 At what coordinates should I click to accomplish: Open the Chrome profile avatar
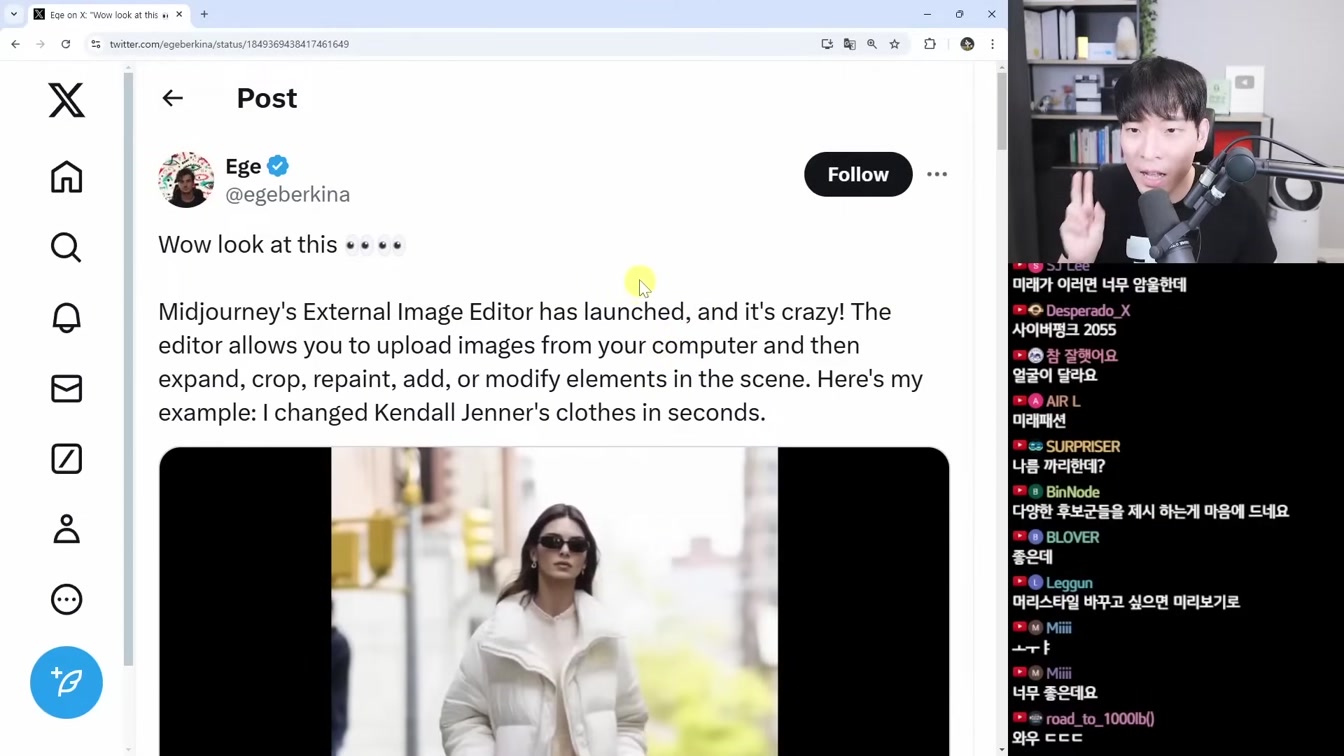coord(967,44)
